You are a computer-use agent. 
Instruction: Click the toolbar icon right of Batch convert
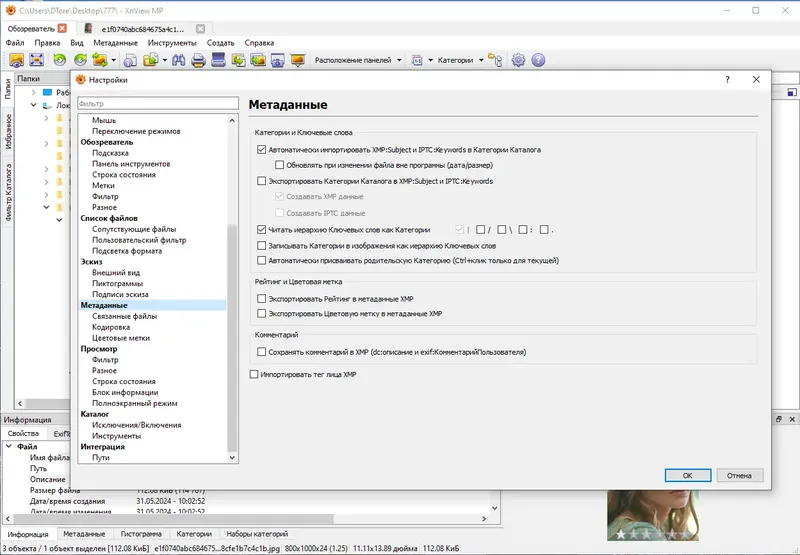(258, 60)
